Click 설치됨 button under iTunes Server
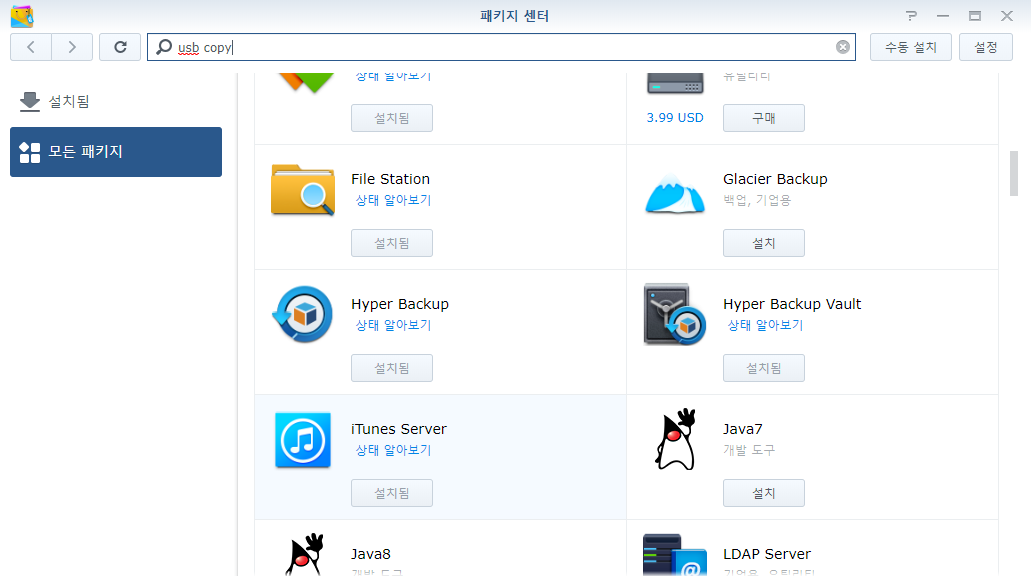 (x=392, y=492)
